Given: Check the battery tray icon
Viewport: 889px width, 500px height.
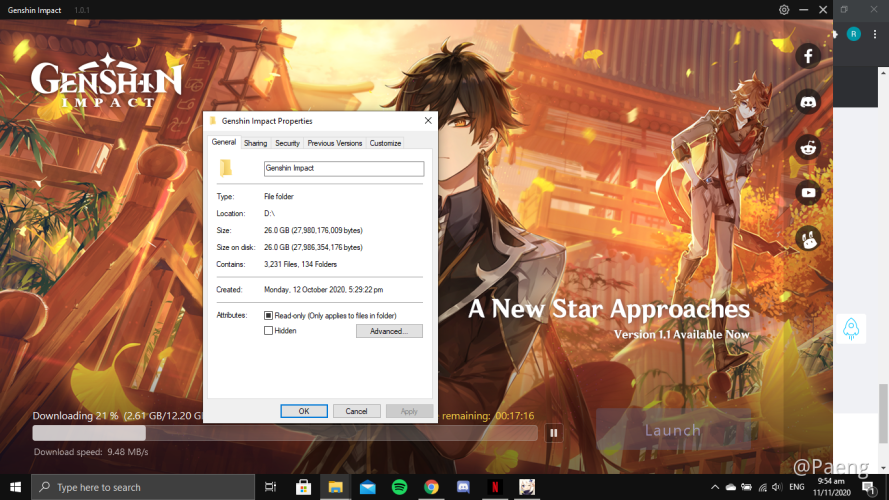Looking at the screenshot, I should point(747,487).
